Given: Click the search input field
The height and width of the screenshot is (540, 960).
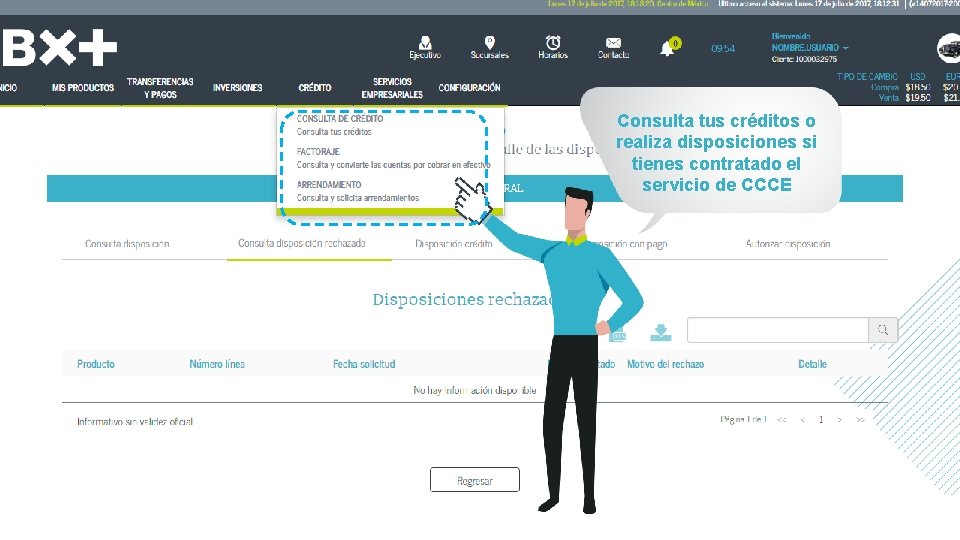Looking at the screenshot, I should (x=778, y=330).
